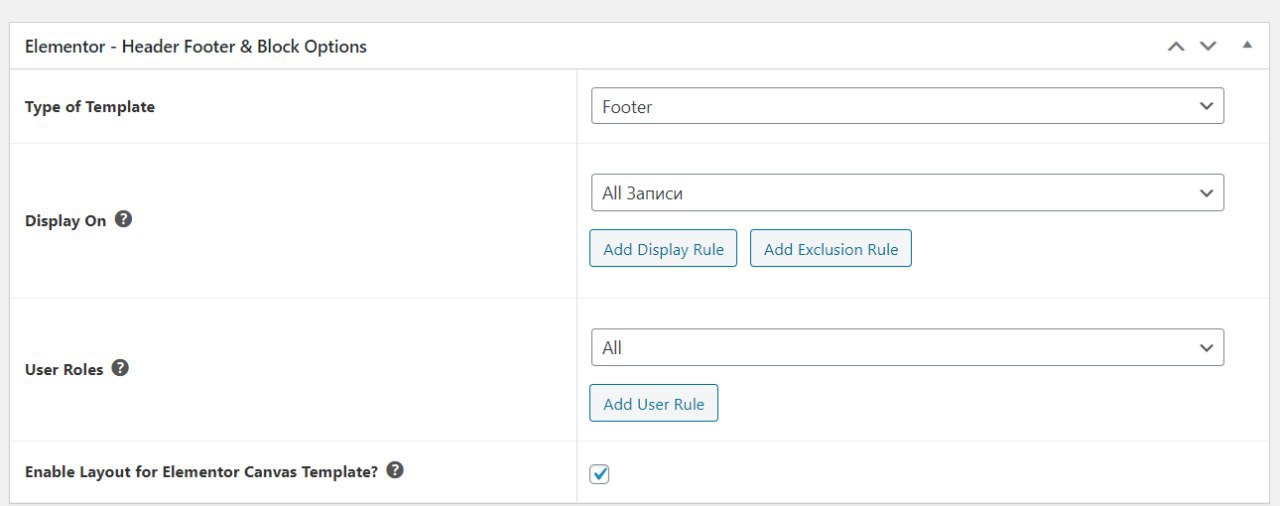Click the Move down arrow in panel header
This screenshot has width=1280, height=506.
click(1208, 46)
